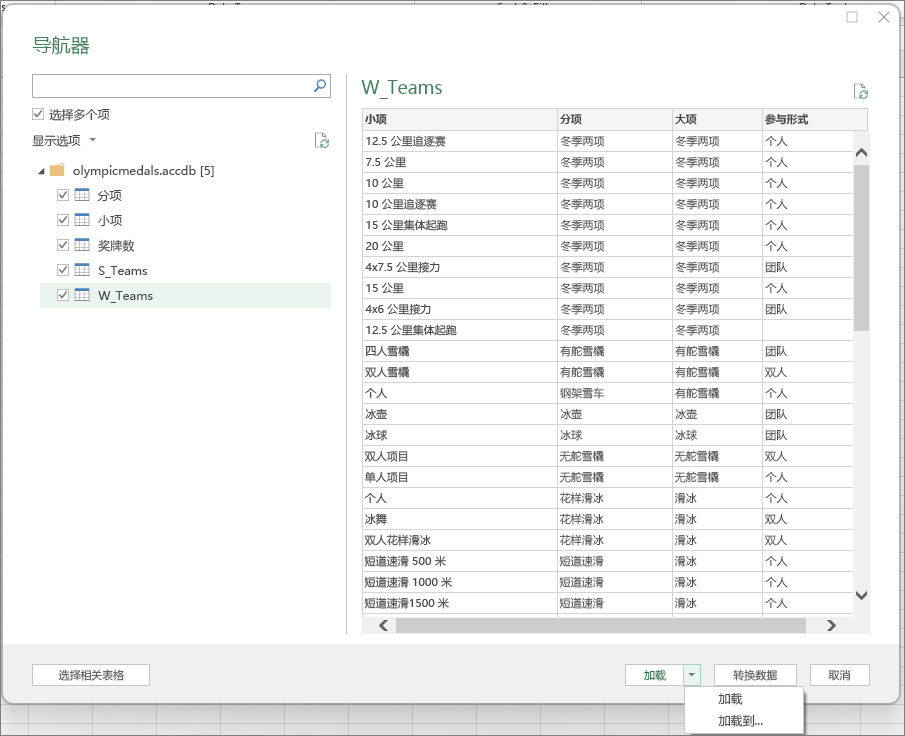
Task: Click the table icon beside 分项
Action: 82,195
